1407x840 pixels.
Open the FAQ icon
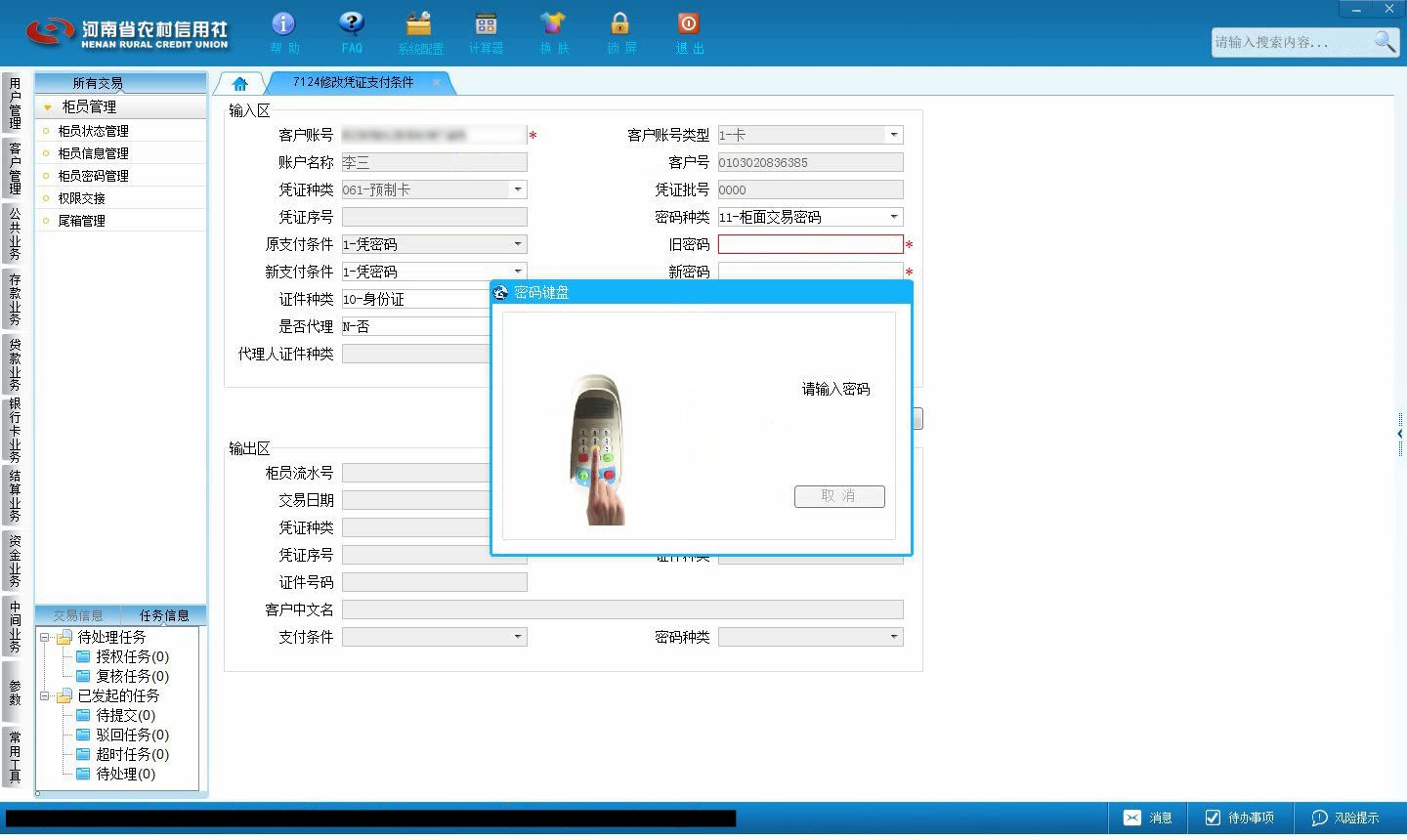[352, 32]
